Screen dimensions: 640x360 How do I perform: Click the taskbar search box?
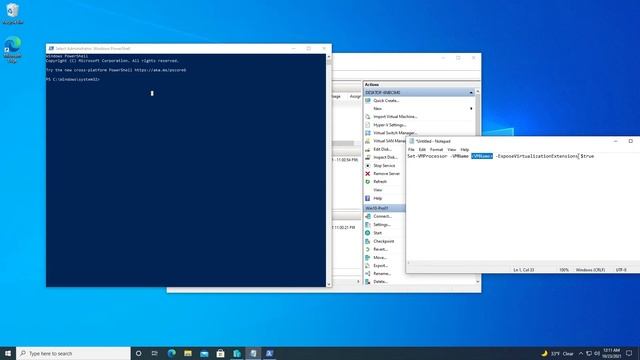(73, 353)
